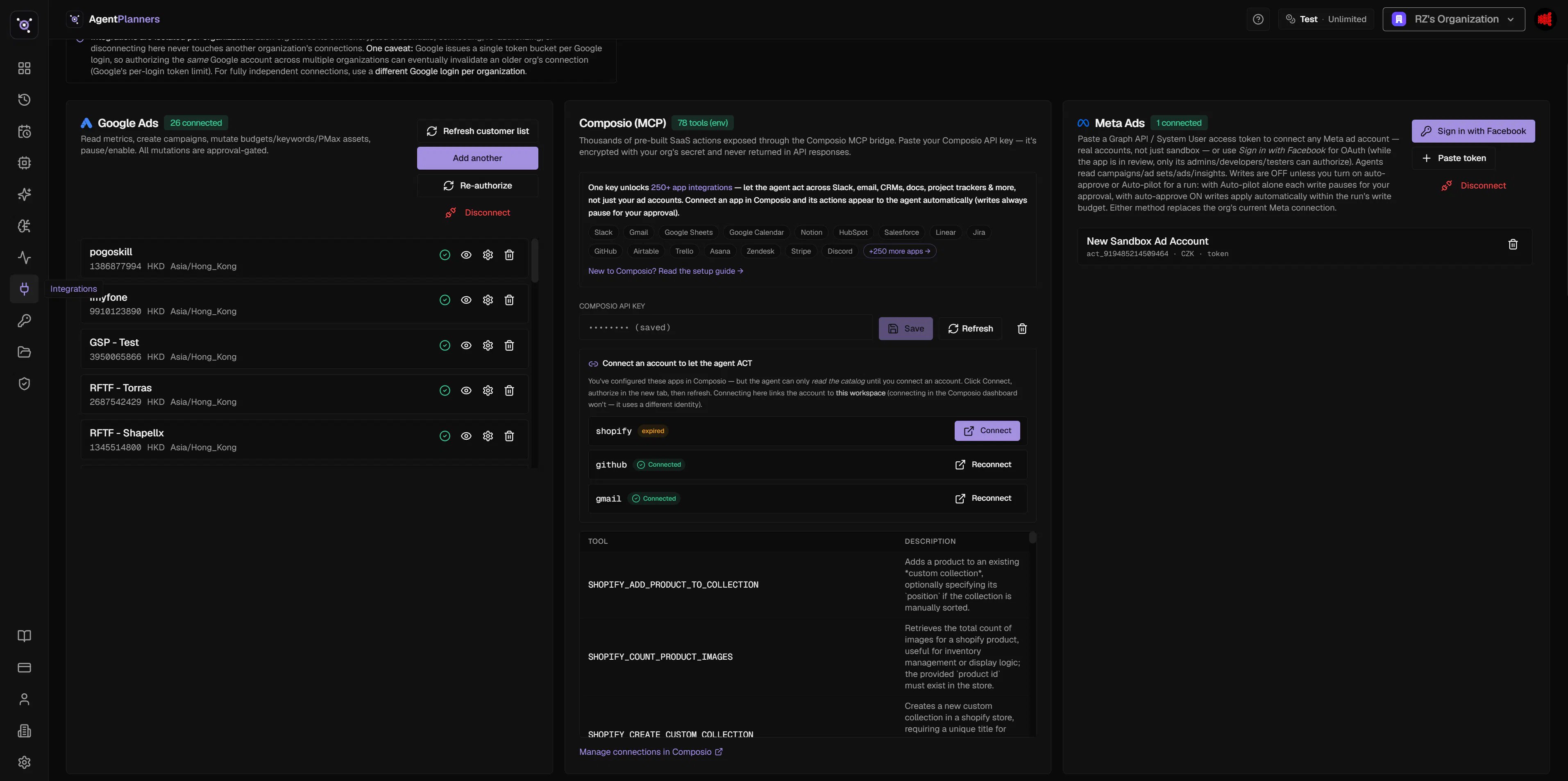
Task: Disconnect the Meta Ads integration
Action: coord(1474,186)
